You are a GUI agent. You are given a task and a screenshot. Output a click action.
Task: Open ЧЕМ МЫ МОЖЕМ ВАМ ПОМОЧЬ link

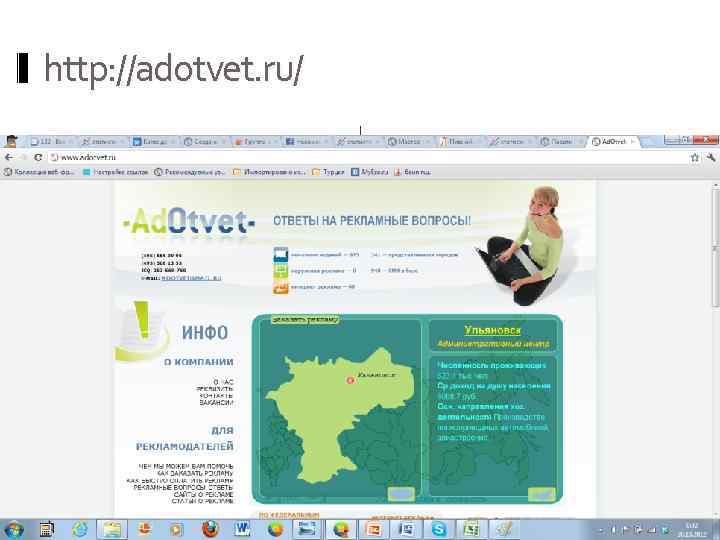click(x=186, y=466)
